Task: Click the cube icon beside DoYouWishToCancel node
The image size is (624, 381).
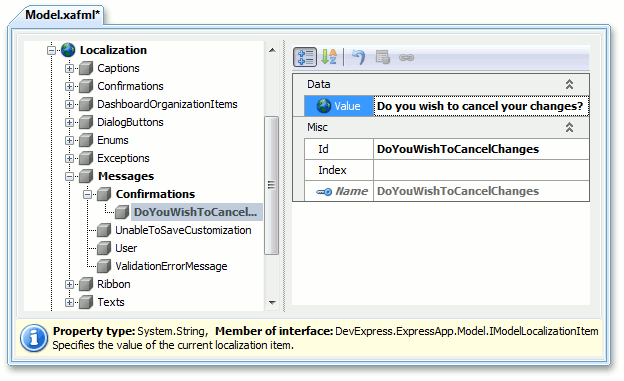Action: pyautogui.click(x=122, y=212)
